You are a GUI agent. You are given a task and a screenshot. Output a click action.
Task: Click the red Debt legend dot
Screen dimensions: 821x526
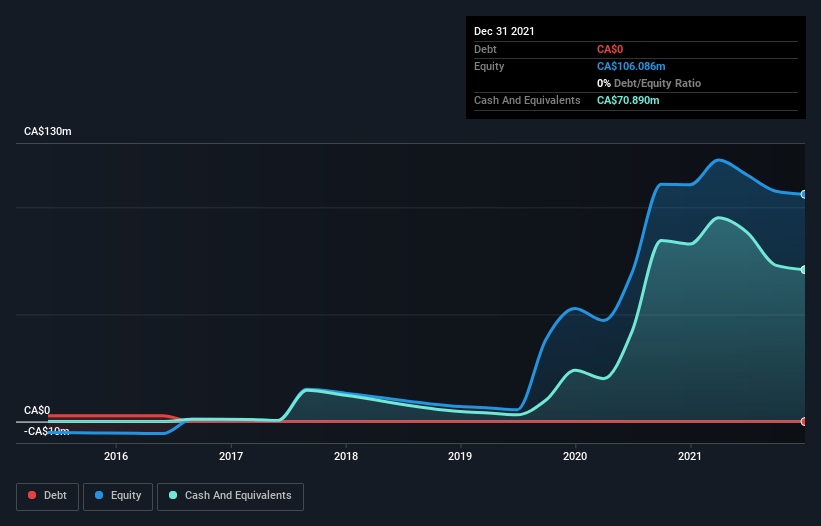32,495
